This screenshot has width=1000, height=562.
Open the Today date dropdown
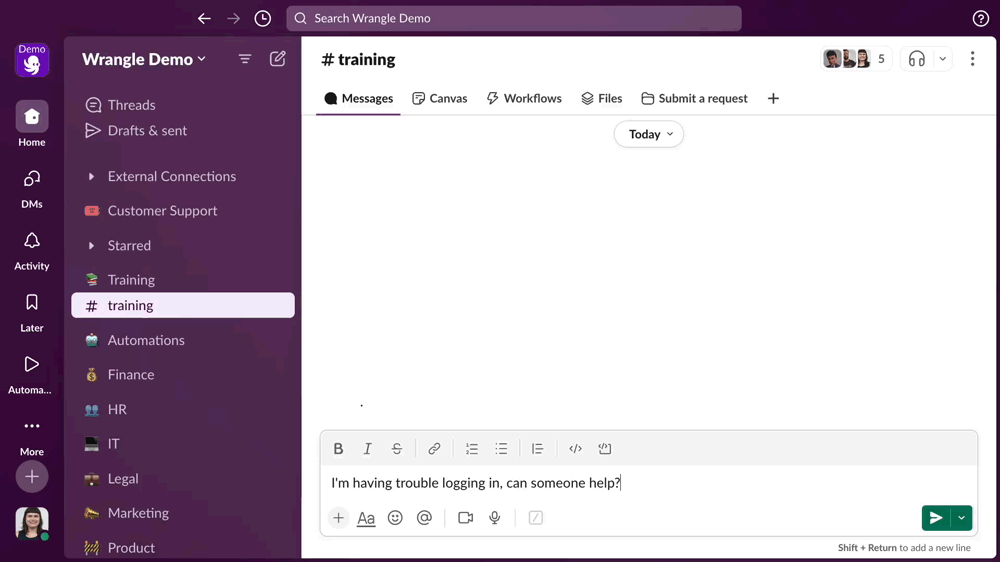click(649, 134)
